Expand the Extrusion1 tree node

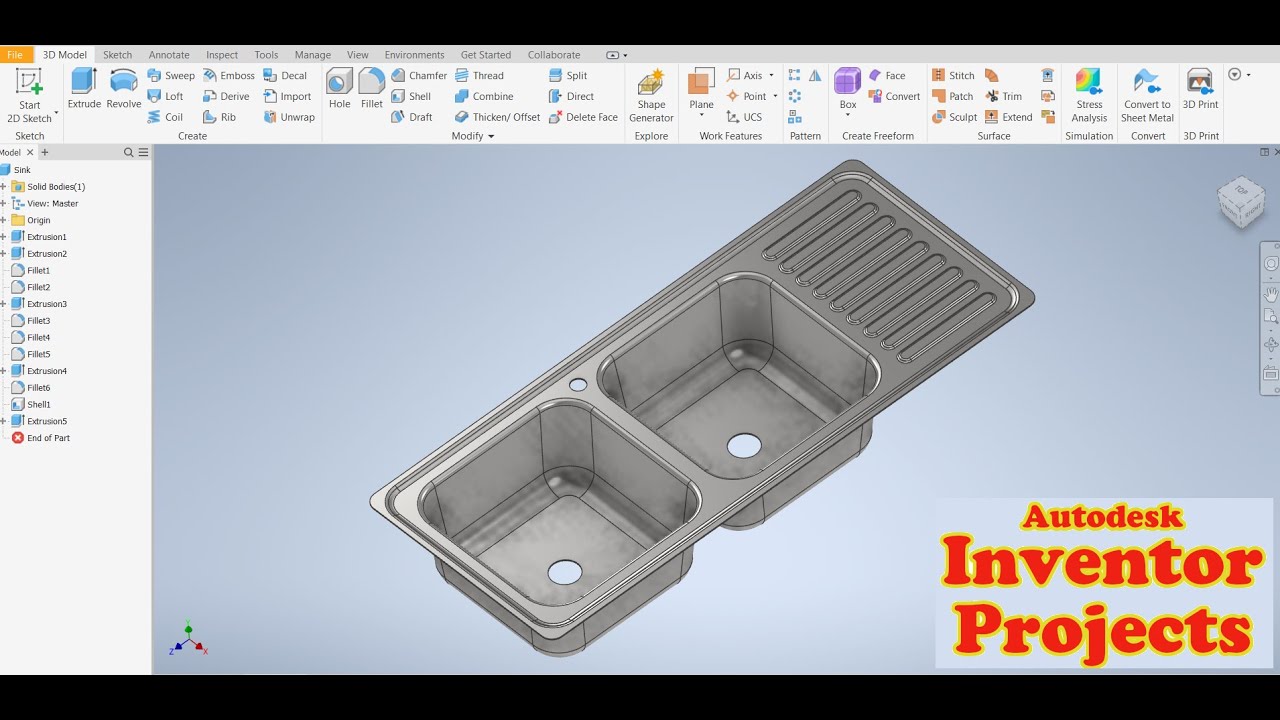tap(4, 237)
